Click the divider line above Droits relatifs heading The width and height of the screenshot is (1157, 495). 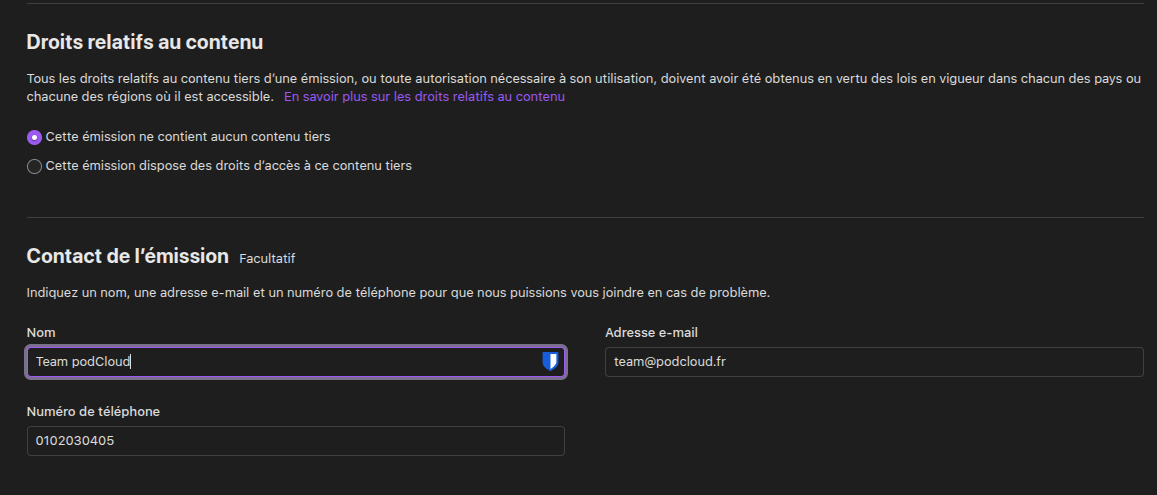click(585, 4)
